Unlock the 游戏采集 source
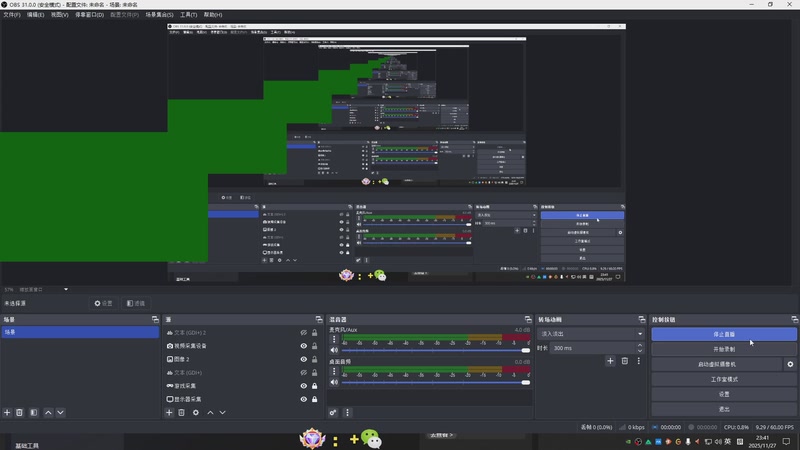 pos(314,386)
